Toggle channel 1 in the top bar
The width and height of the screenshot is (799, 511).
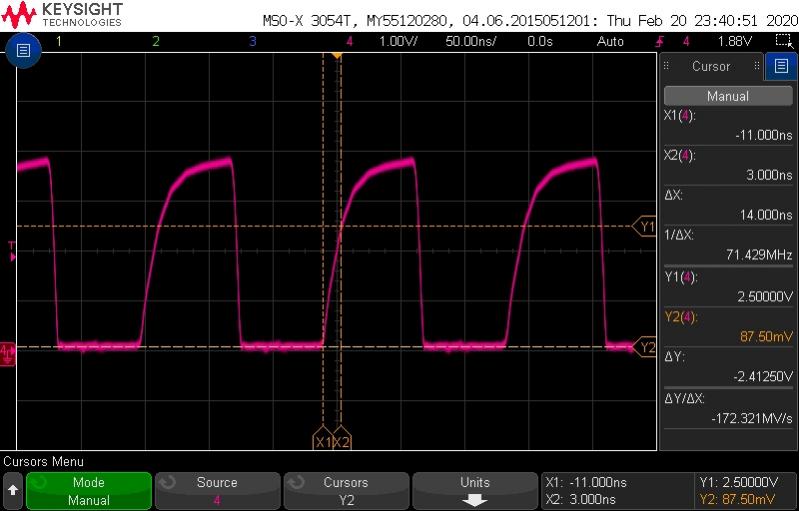(x=58, y=41)
